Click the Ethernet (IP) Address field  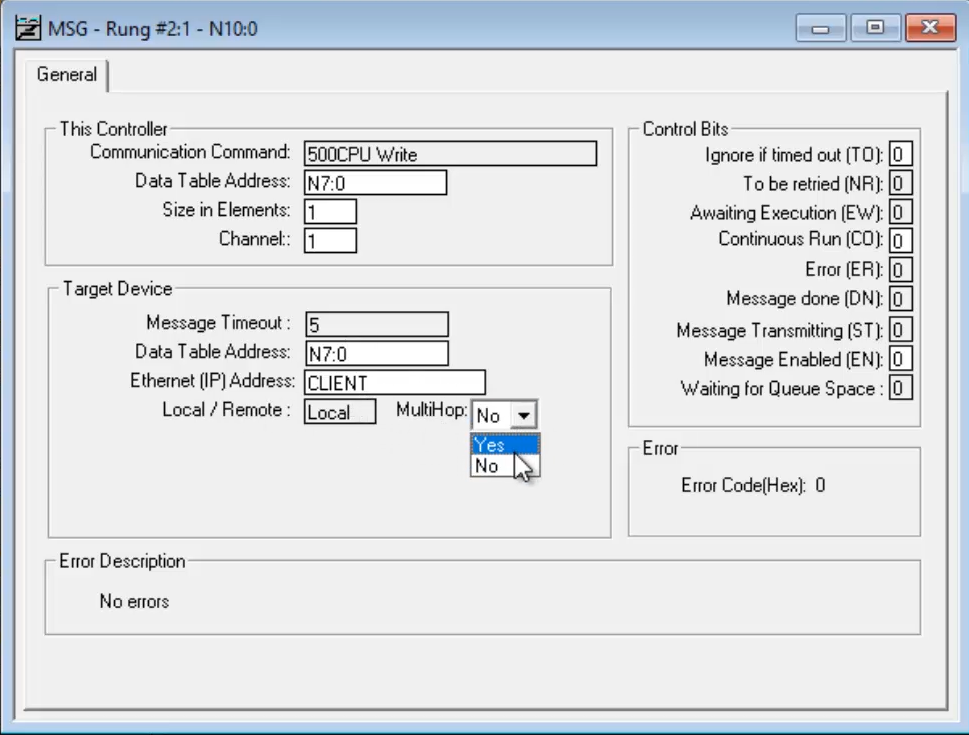click(x=395, y=383)
